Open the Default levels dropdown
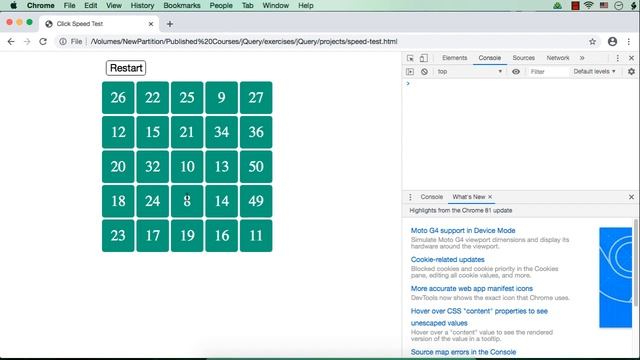The width and height of the screenshot is (640, 360). pyautogui.click(x=594, y=71)
